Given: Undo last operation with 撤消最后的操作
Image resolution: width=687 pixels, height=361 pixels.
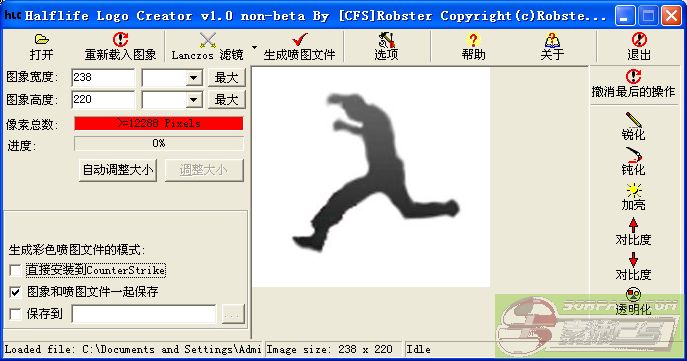Looking at the screenshot, I should click(633, 83).
